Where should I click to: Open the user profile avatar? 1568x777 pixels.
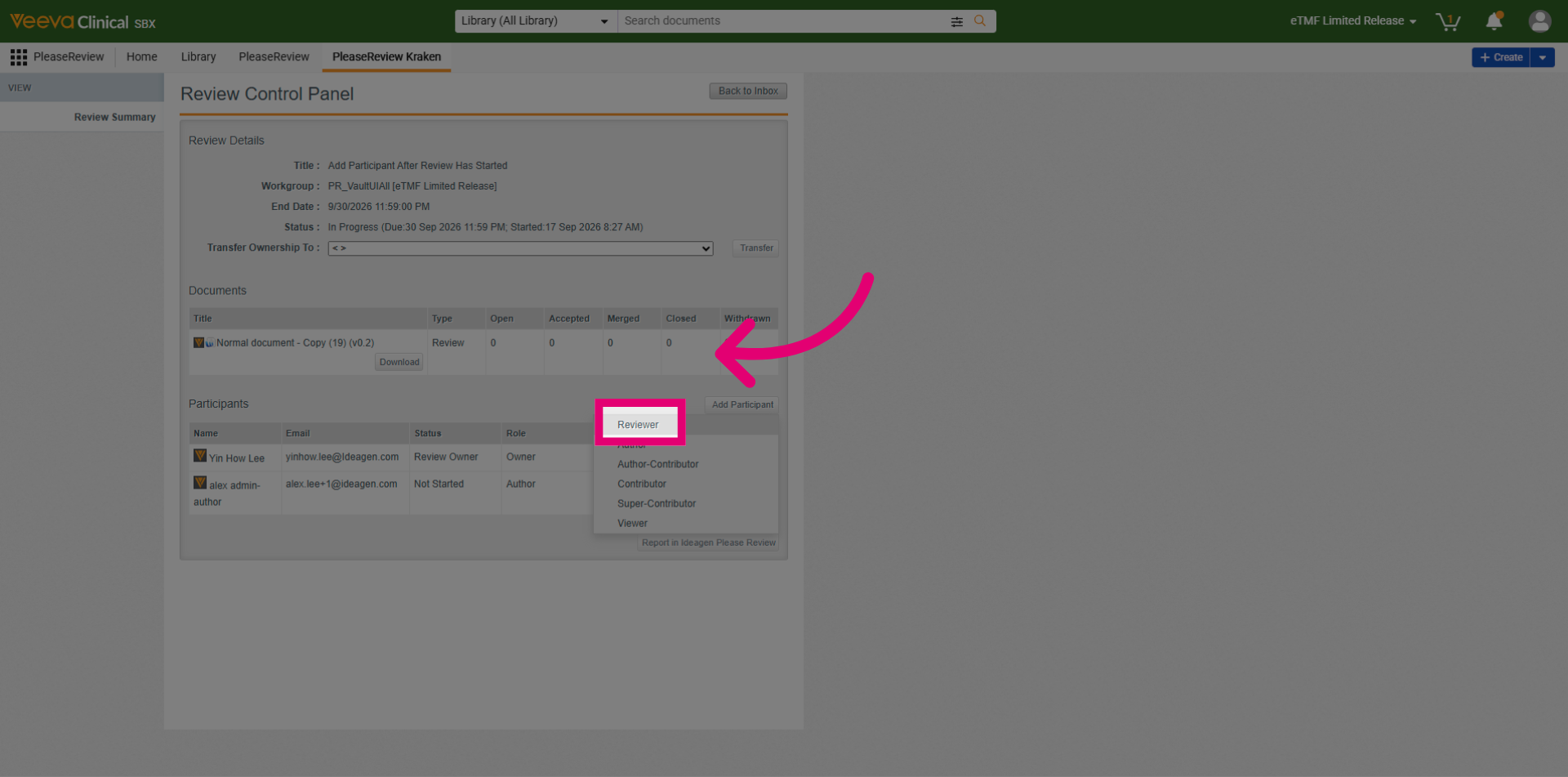(x=1539, y=21)
